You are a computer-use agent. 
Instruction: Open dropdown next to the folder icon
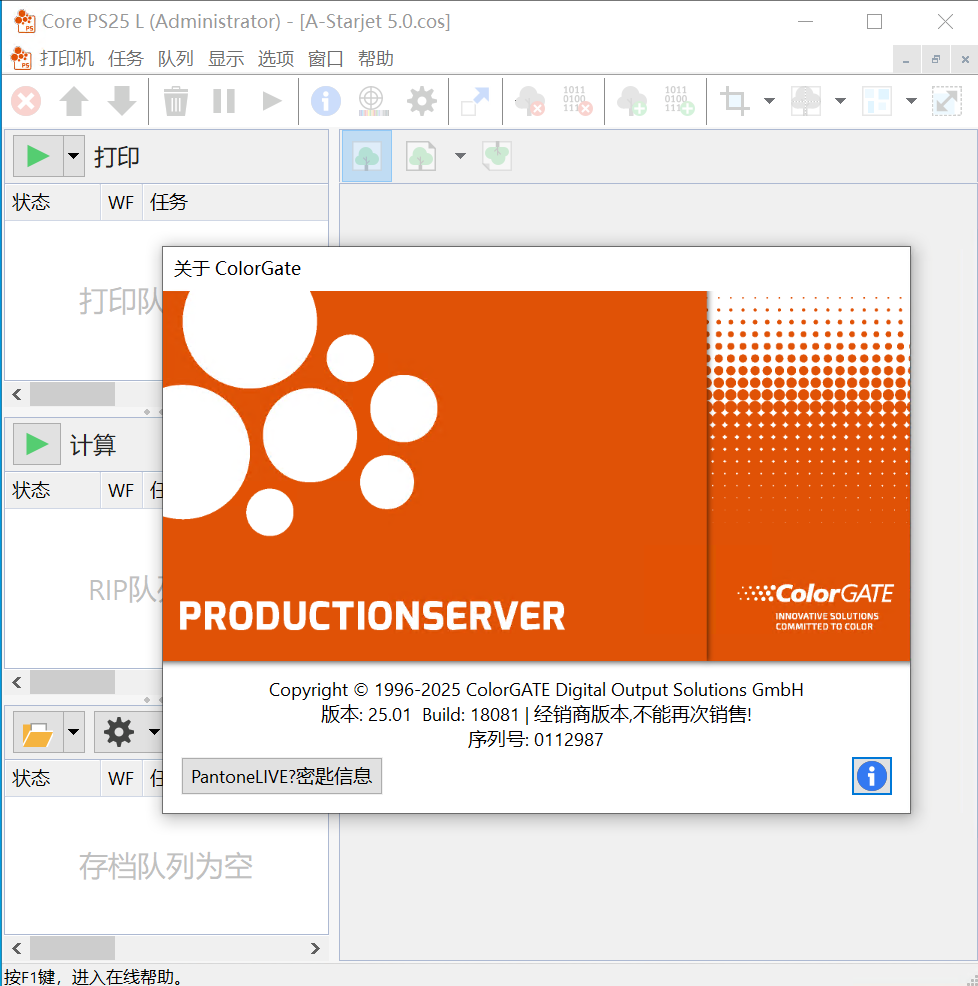pos(74,733)
